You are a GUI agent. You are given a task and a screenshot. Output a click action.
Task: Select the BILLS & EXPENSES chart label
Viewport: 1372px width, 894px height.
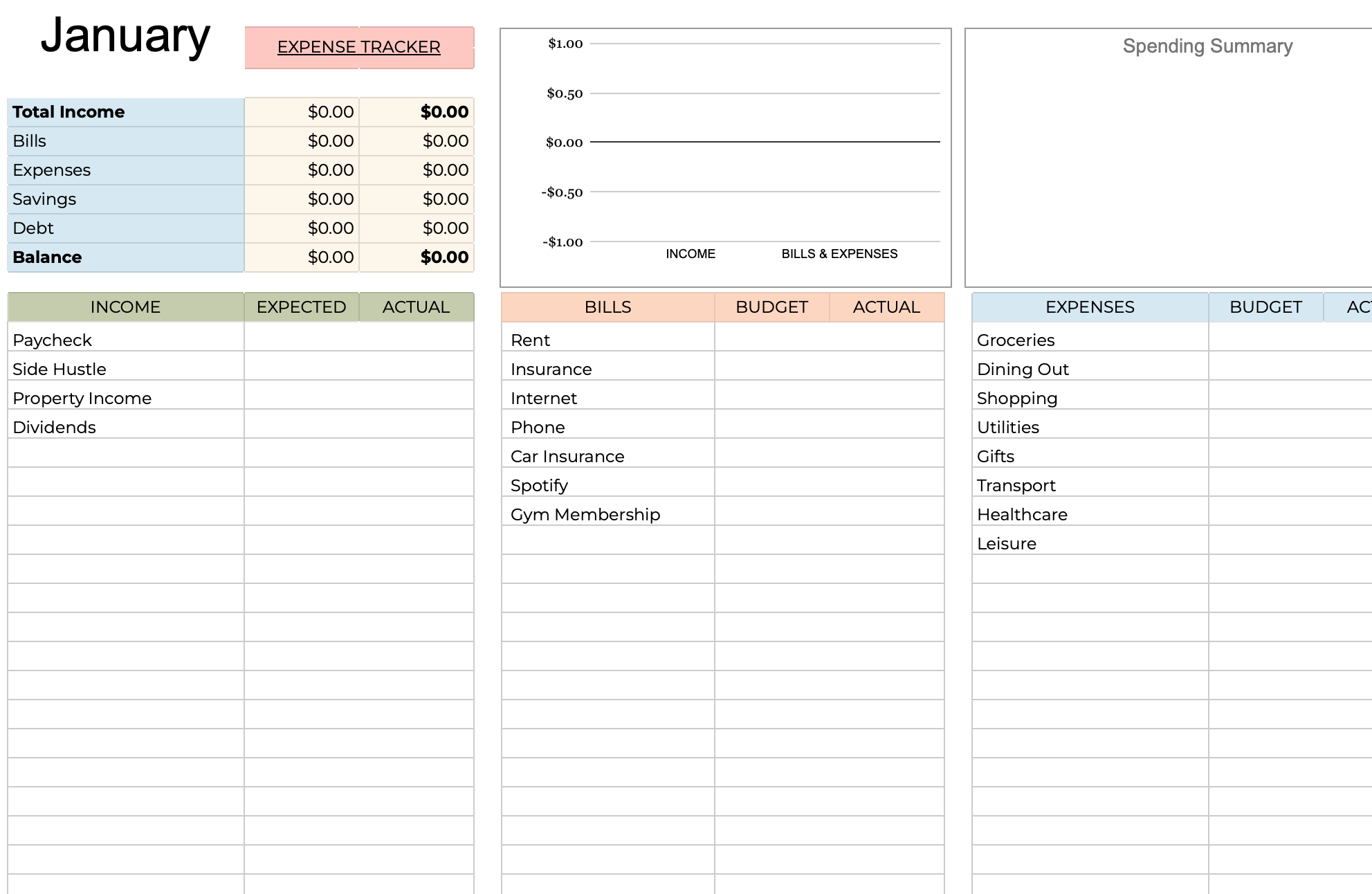click(x=839, y=254)
